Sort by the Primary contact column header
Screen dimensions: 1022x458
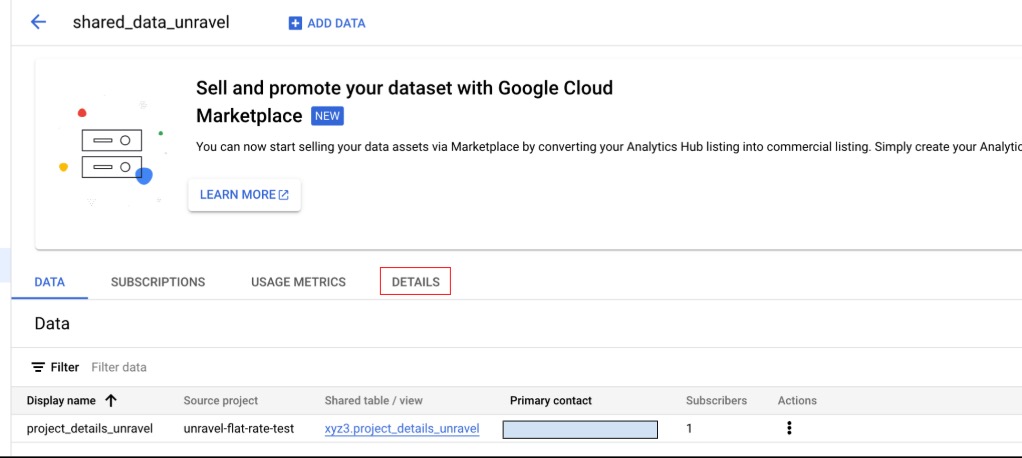550,401
